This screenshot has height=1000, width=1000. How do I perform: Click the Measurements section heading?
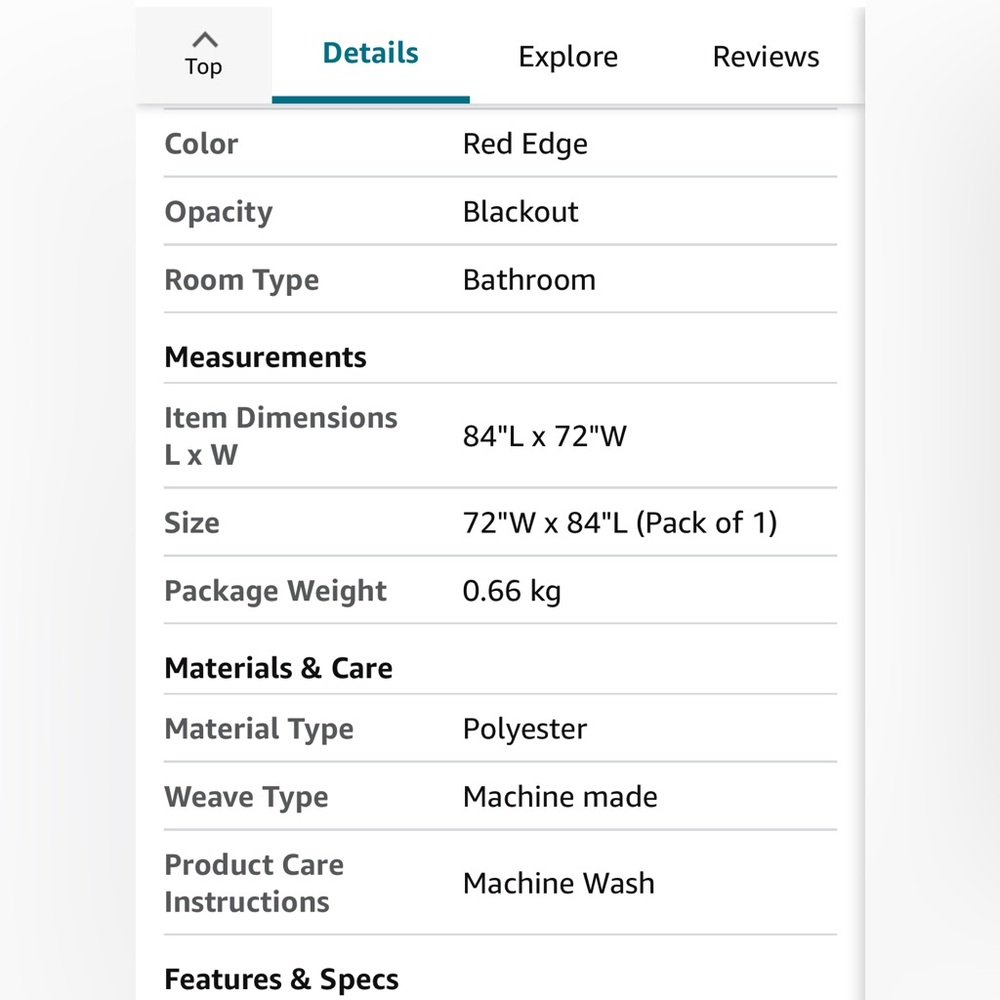[x=265, y=357]
